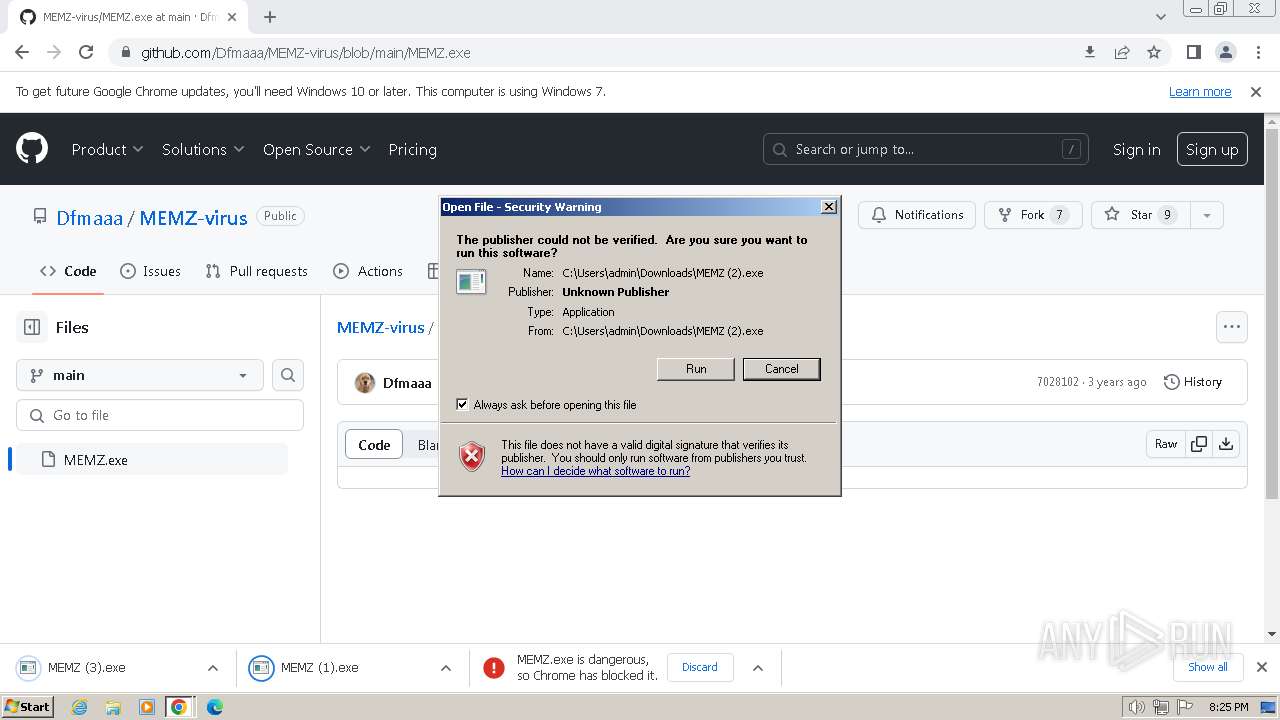Viewport: 1280px width, 720px height.
Task: Go back with browser back arrow
Action: point(22,52)
